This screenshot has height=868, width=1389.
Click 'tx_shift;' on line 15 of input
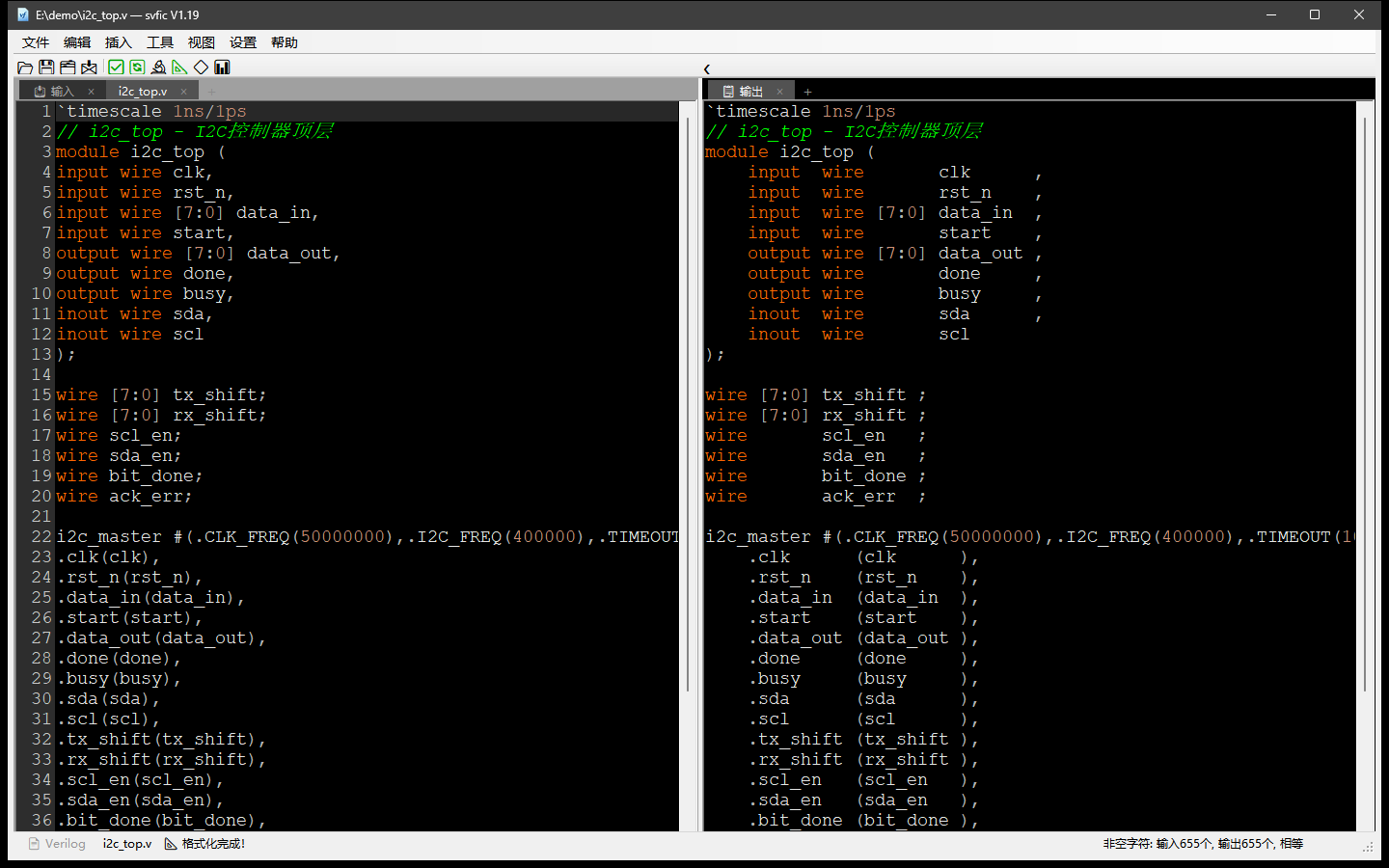tap(220, 395)
